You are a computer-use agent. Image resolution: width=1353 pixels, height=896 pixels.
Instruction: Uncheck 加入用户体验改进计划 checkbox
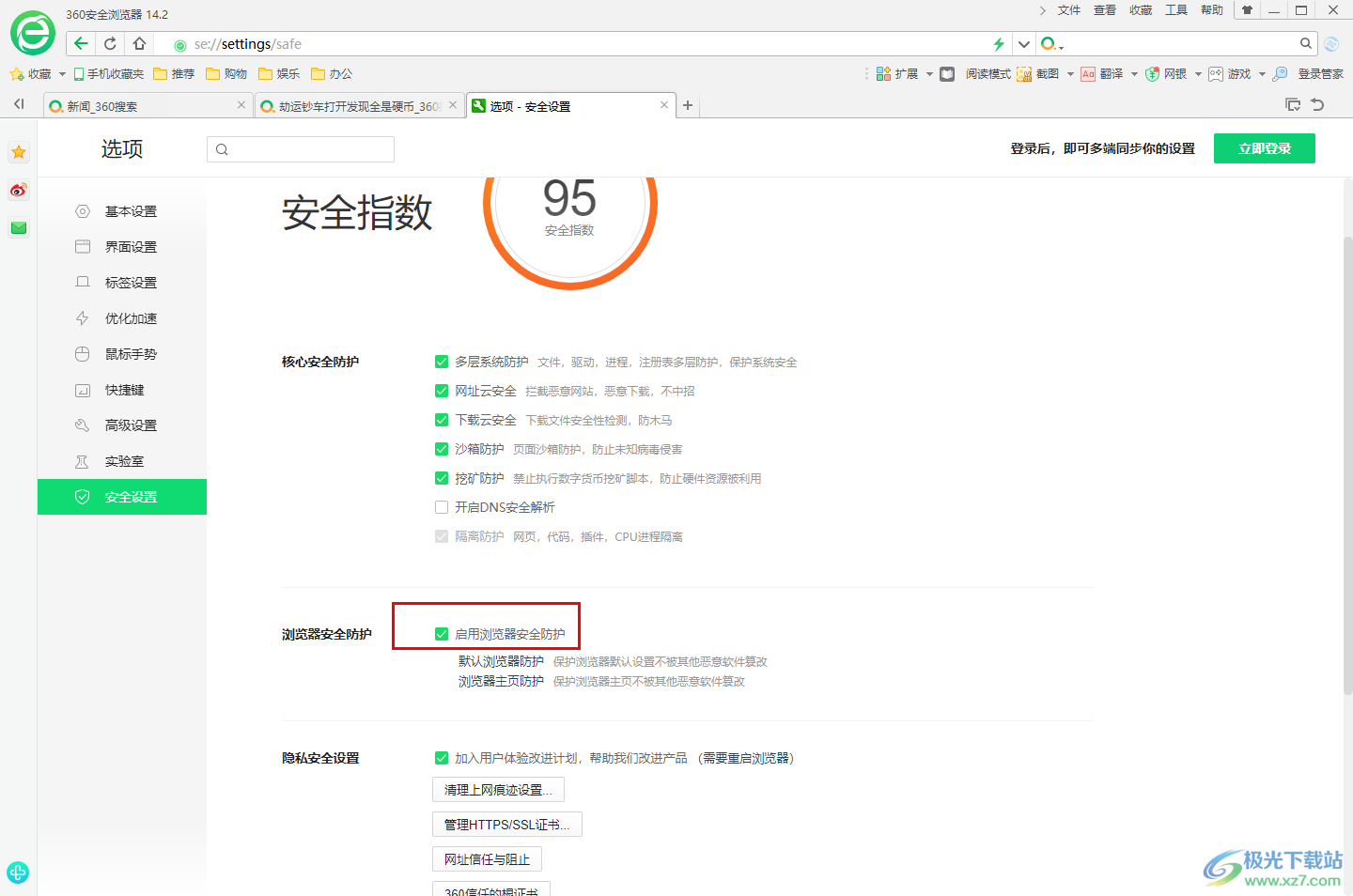(x=442, y=758)
